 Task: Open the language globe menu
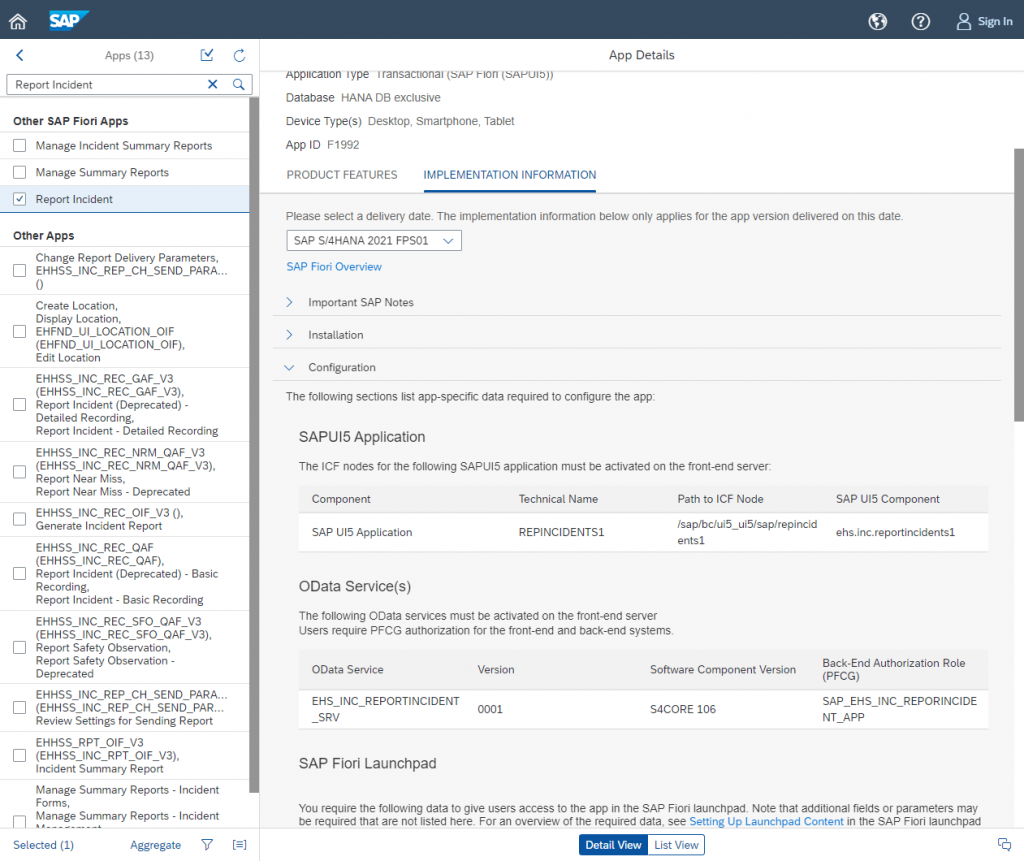click(878, 22)
